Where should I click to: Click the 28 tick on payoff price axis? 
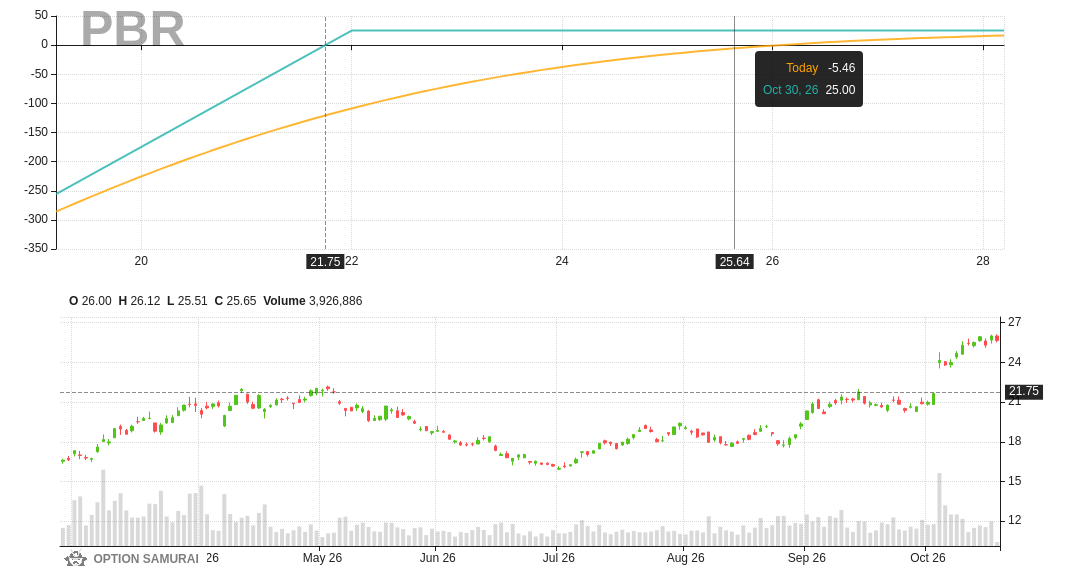[983, 260]
